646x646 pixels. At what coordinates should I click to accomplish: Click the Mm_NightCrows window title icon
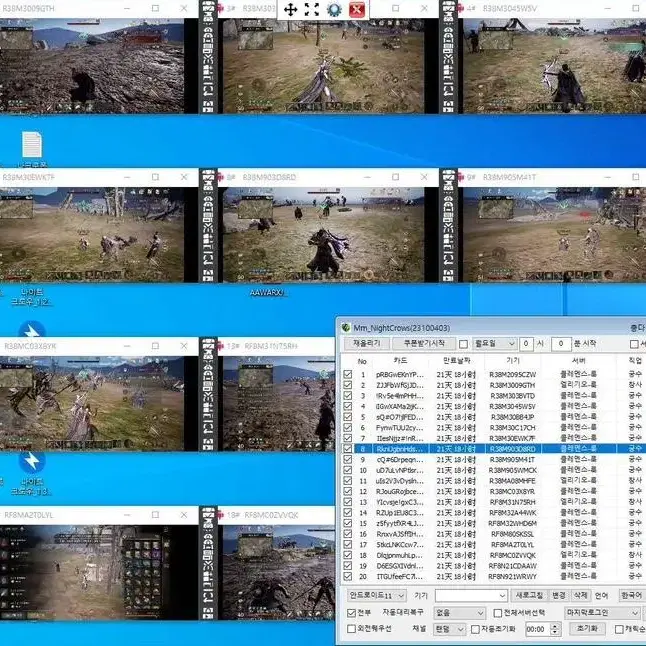point(346,328)
